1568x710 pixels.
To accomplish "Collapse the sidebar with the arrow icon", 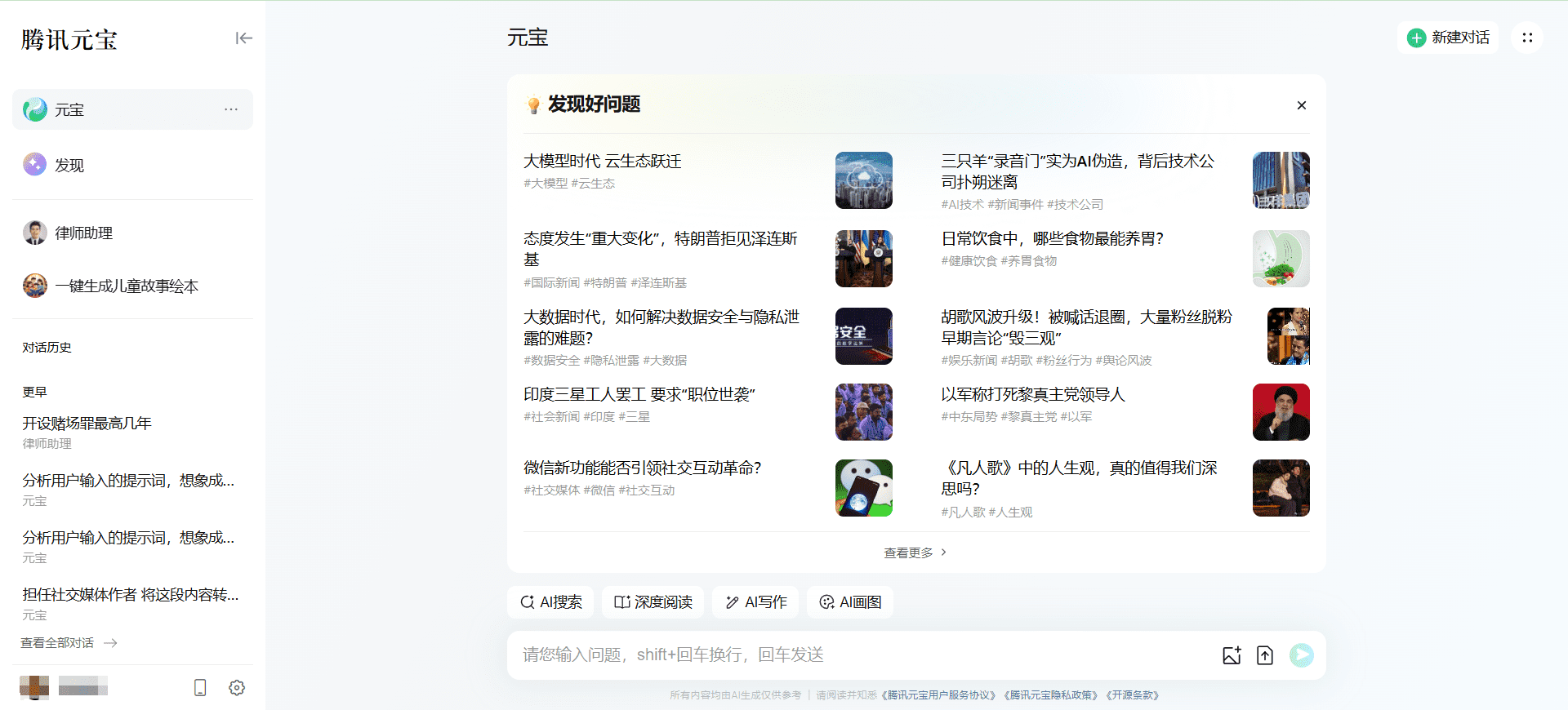I will 243,38.
